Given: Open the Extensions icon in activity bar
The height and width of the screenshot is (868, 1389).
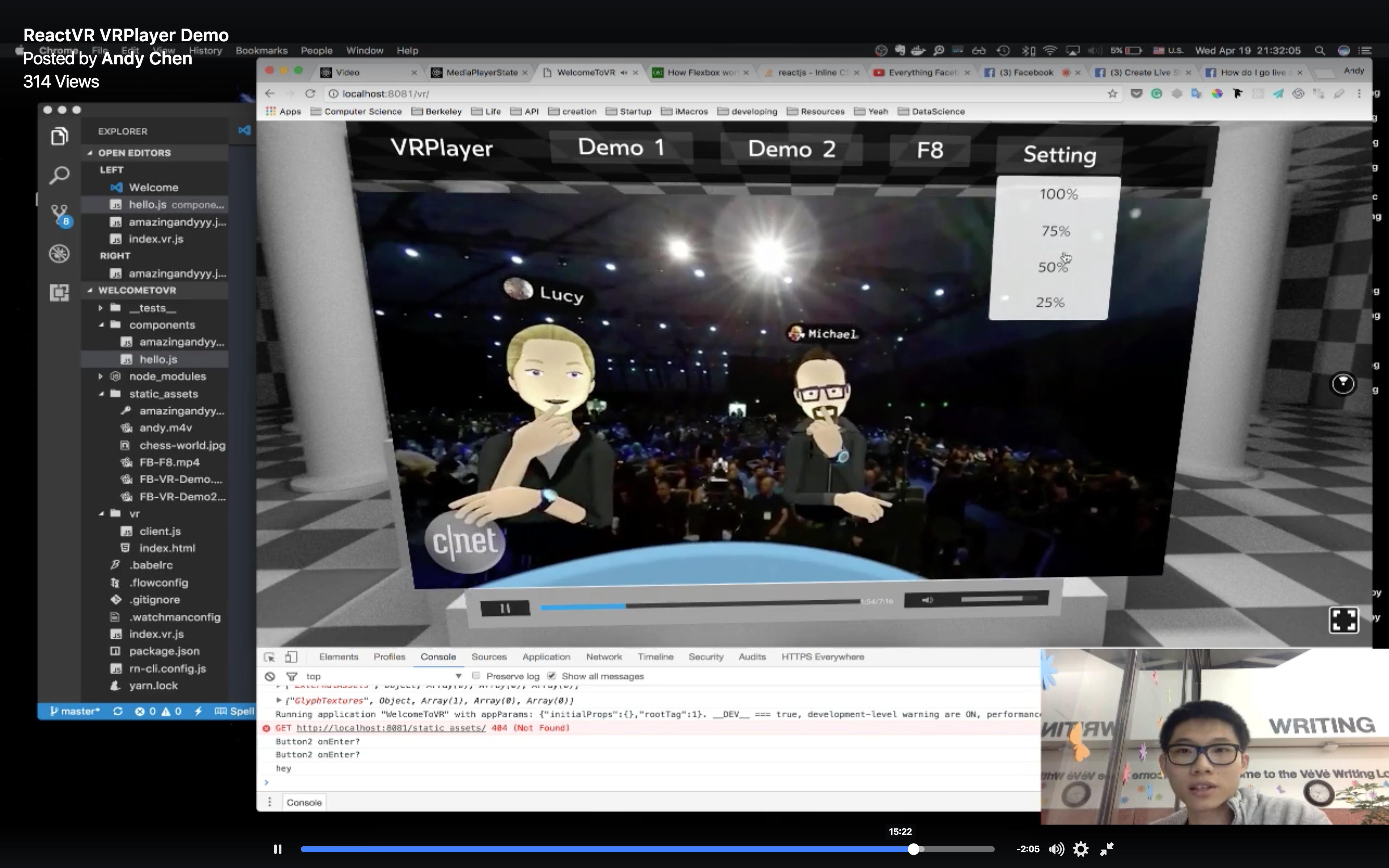Looking at the screenshot, I should (x=59, y=293).
